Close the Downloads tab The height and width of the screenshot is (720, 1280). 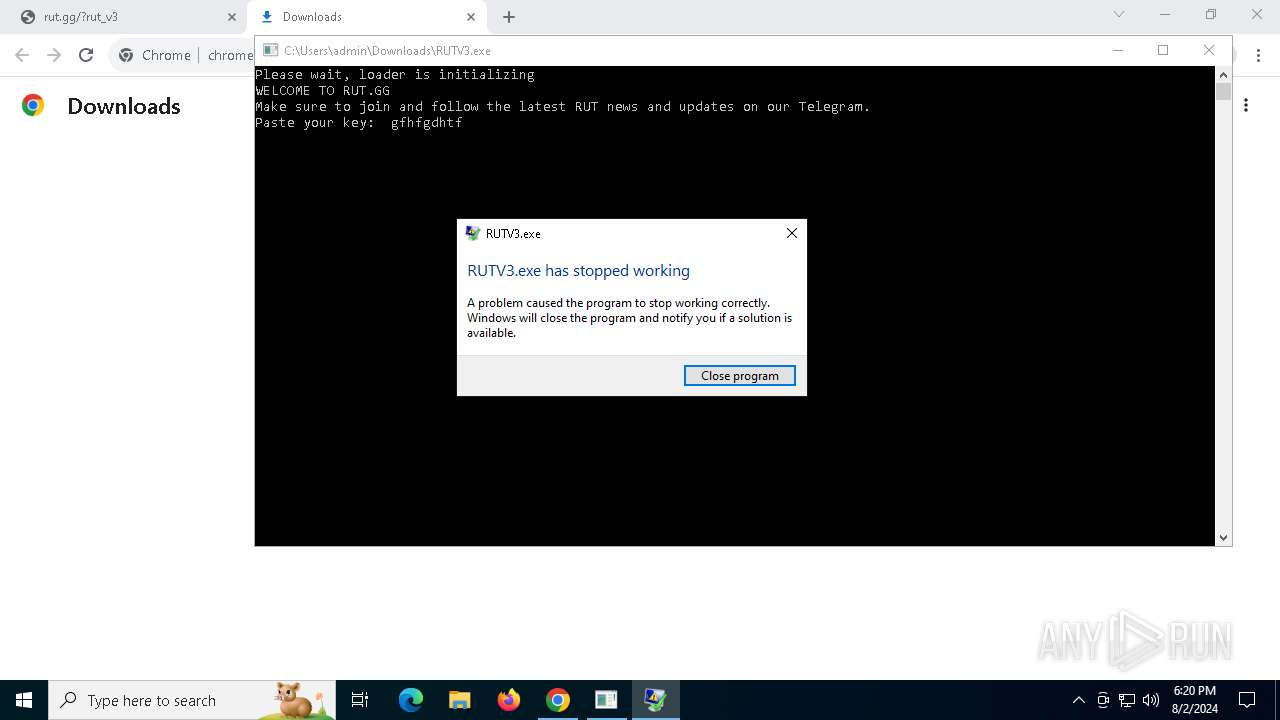pos(471,17)
